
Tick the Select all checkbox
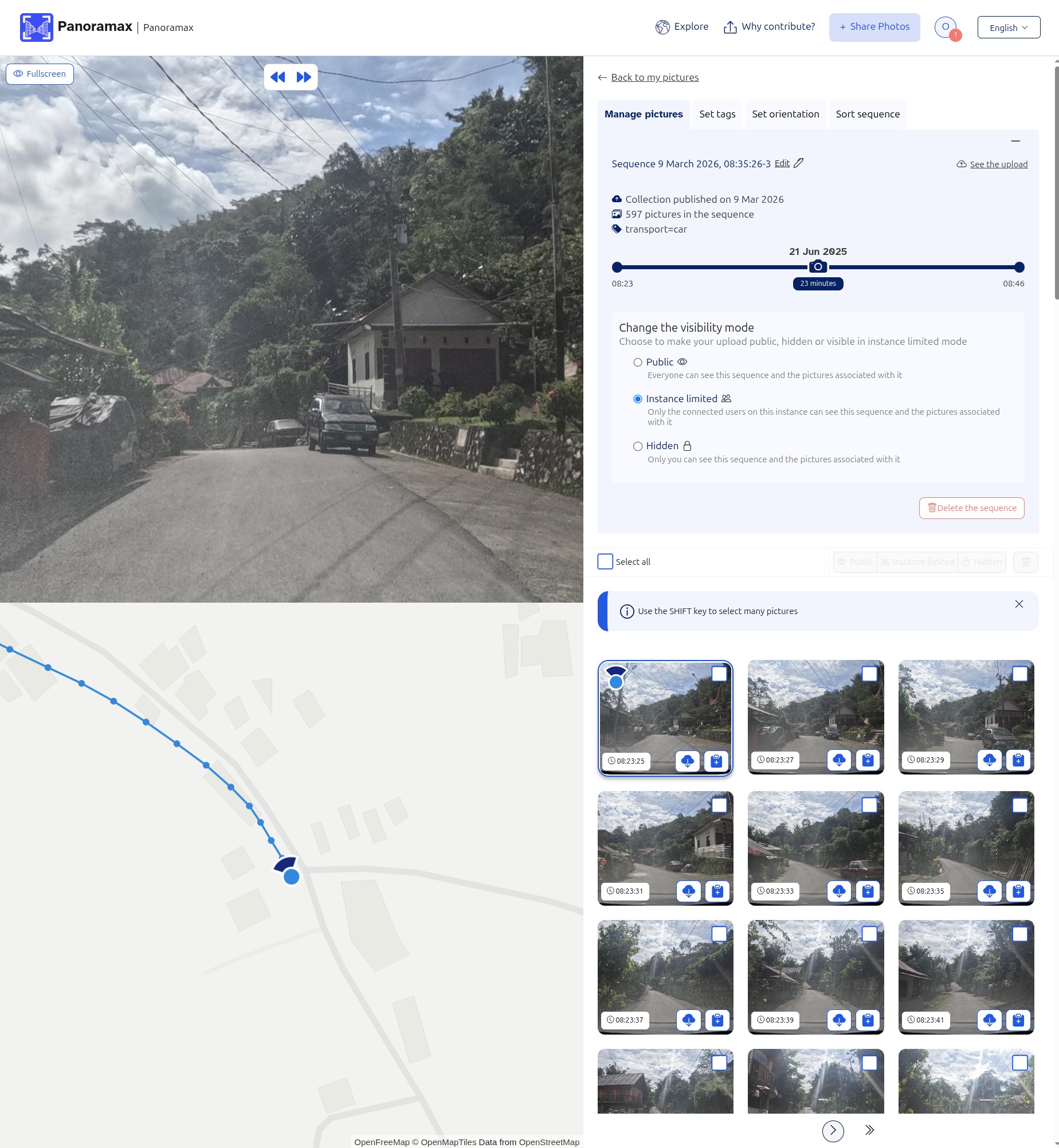605,561
